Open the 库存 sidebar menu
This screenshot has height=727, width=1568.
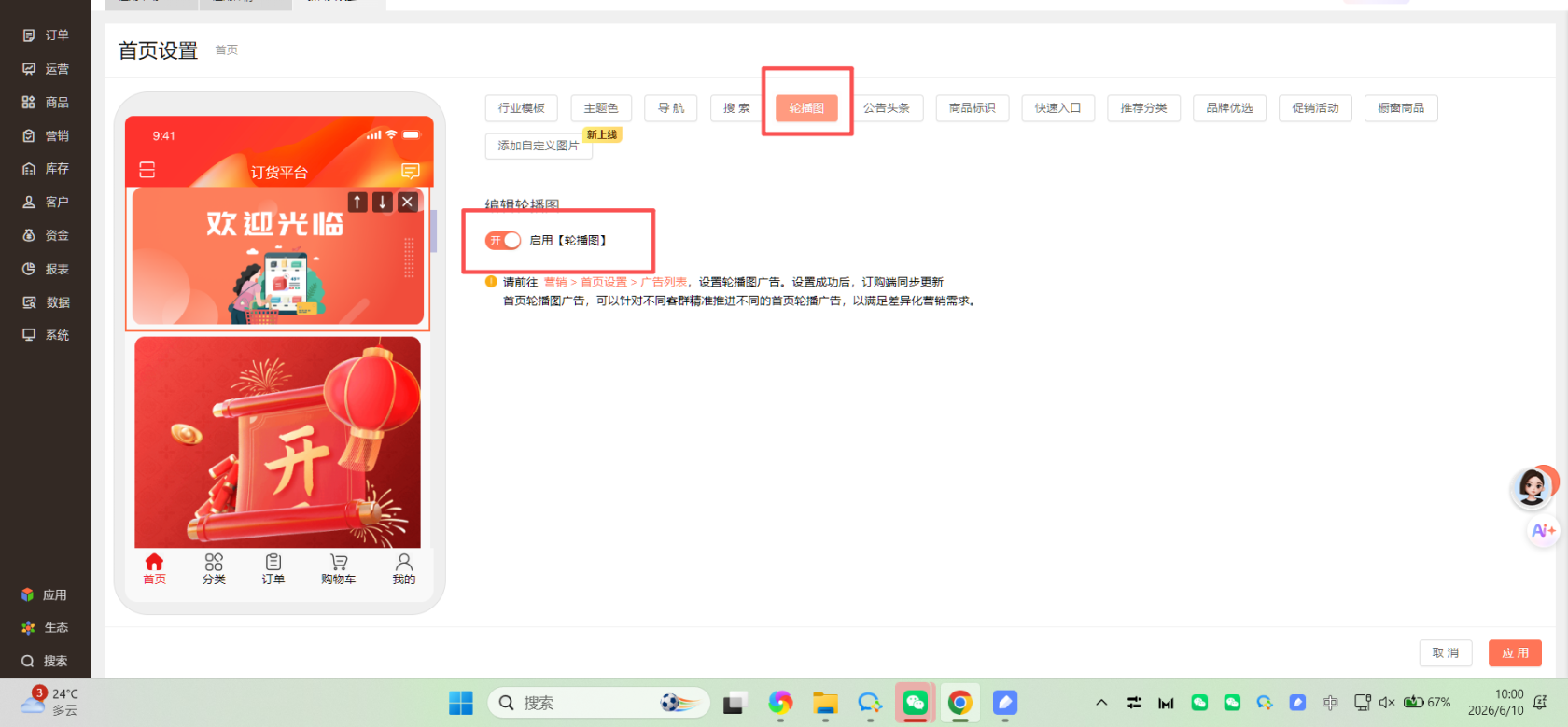(46, 169)
